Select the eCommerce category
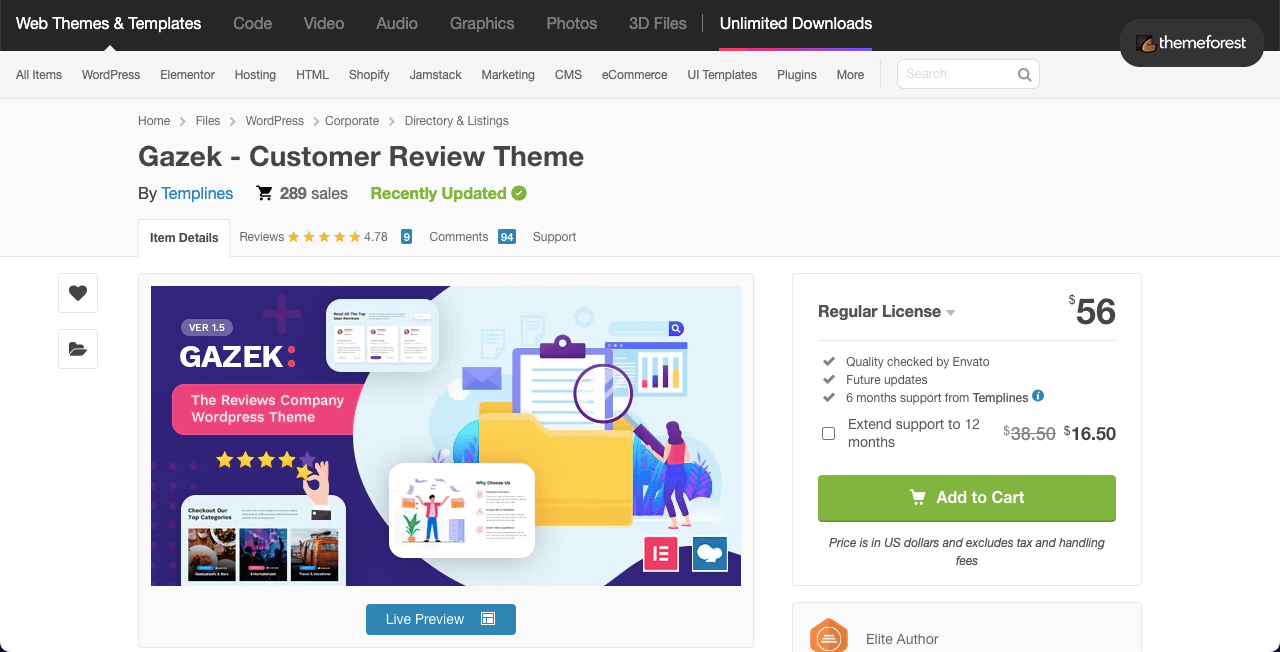Viewport: 1280px width, 652px height. coord(634,75)
